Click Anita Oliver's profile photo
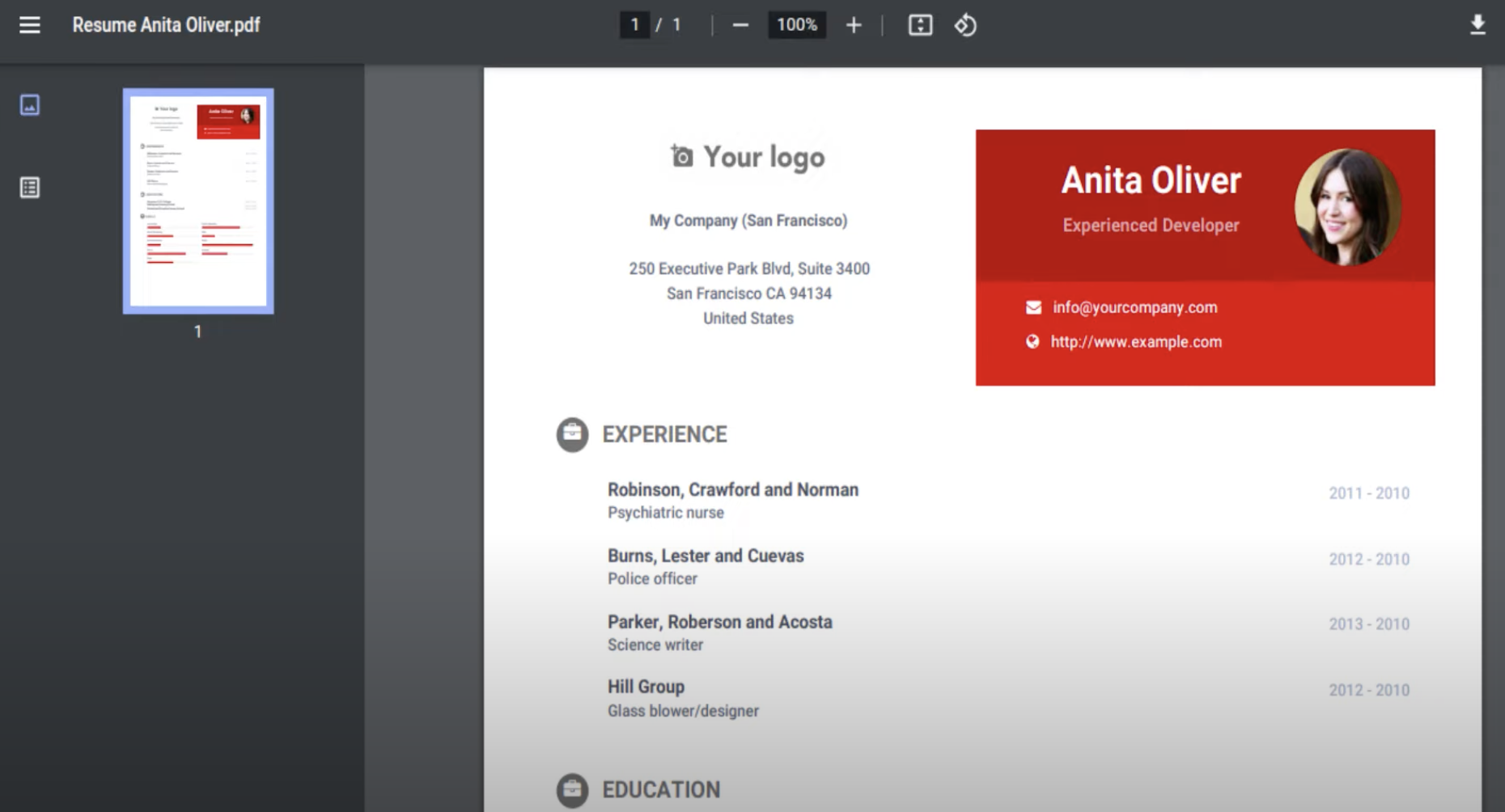 [1347, 206]
